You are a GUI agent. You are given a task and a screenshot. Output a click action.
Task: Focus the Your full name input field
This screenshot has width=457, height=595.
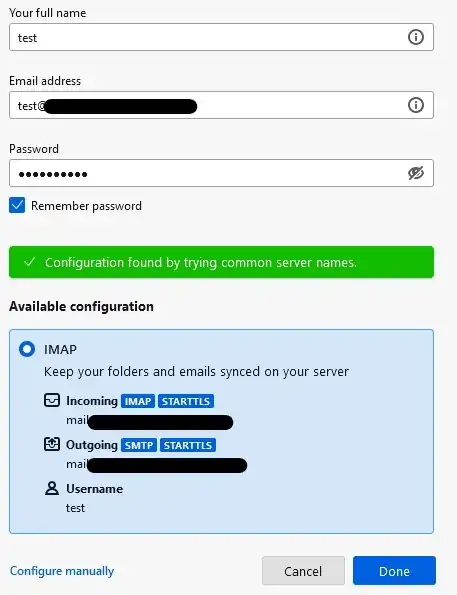point(221,37)
